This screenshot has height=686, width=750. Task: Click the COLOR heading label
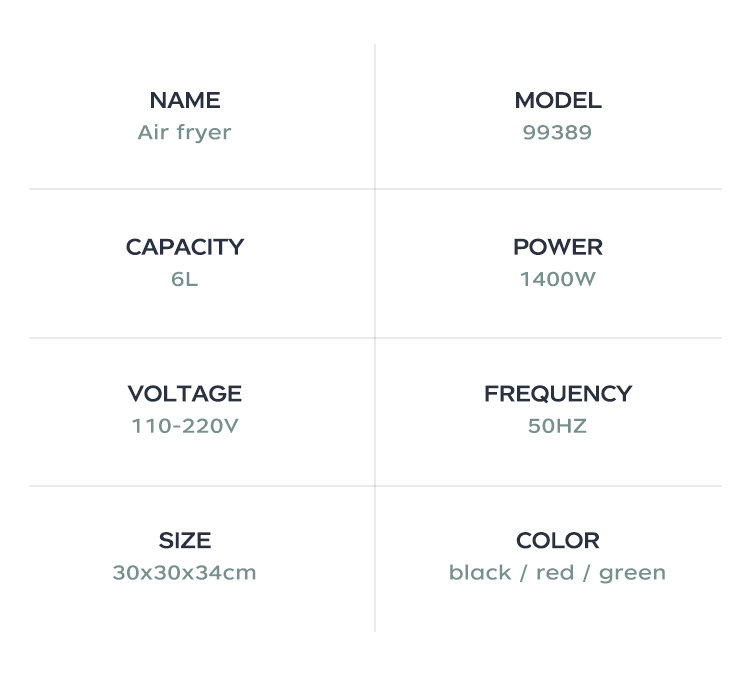tap(557, 541)
